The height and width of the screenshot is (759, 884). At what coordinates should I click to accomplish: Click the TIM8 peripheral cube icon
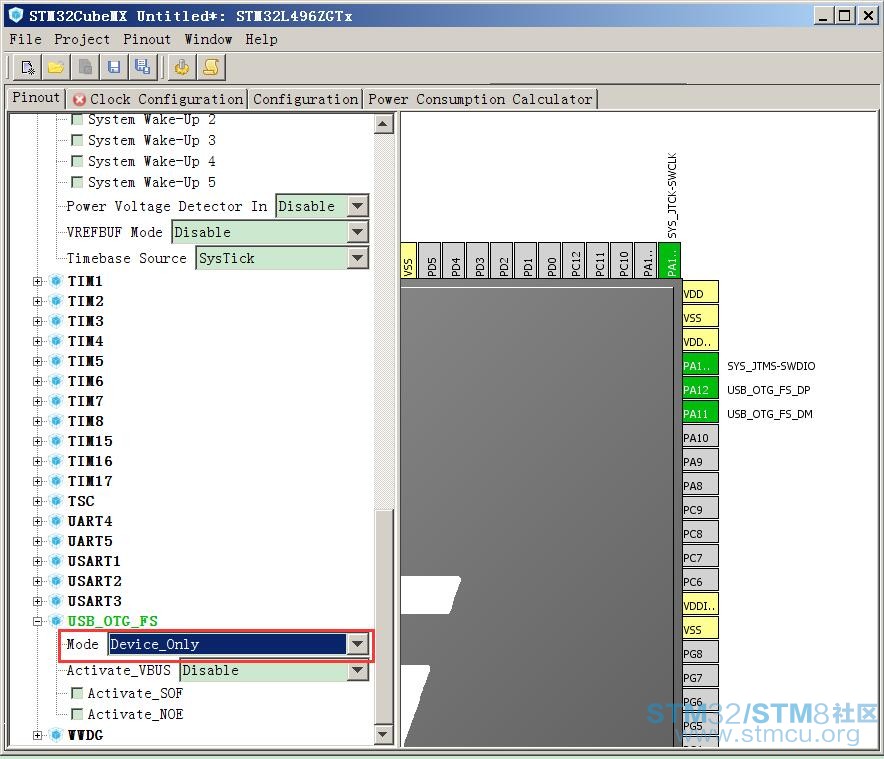click(56, 421)
